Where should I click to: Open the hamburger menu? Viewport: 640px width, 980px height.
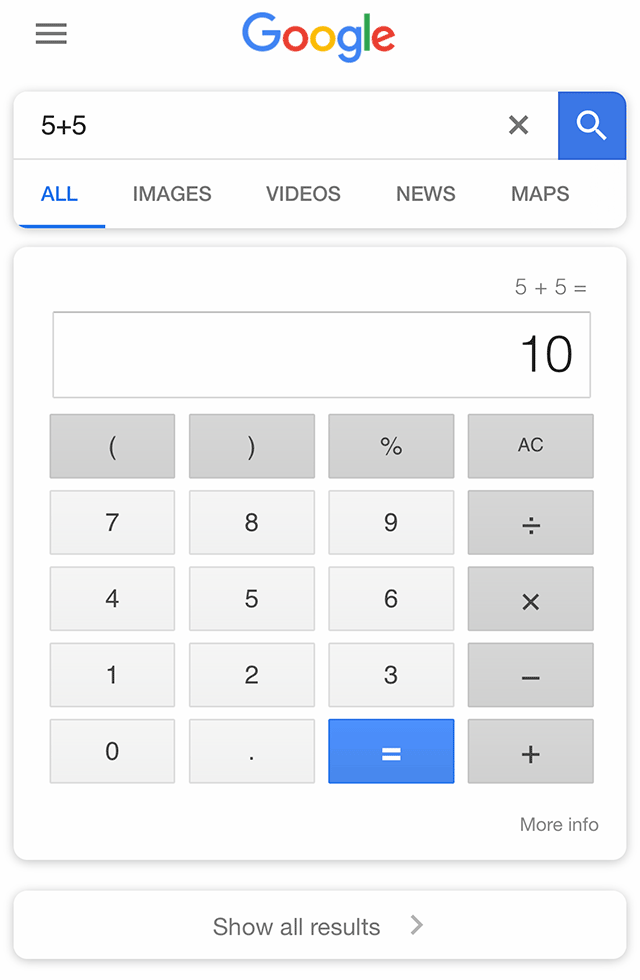(x=51, y=34)
